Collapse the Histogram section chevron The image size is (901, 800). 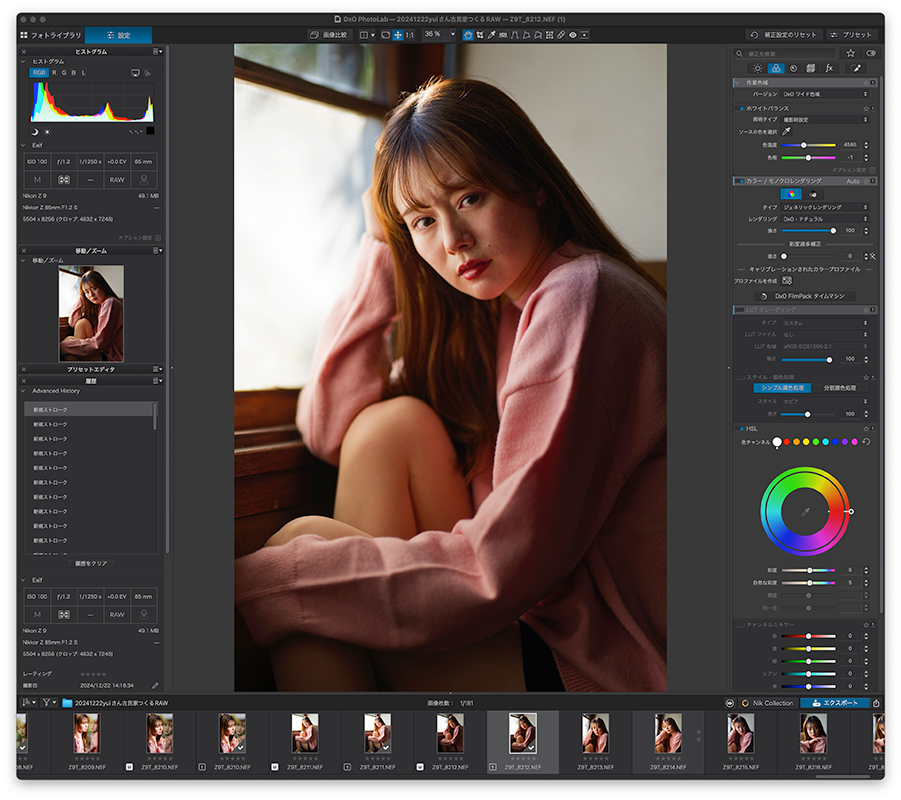pos(24,61)
